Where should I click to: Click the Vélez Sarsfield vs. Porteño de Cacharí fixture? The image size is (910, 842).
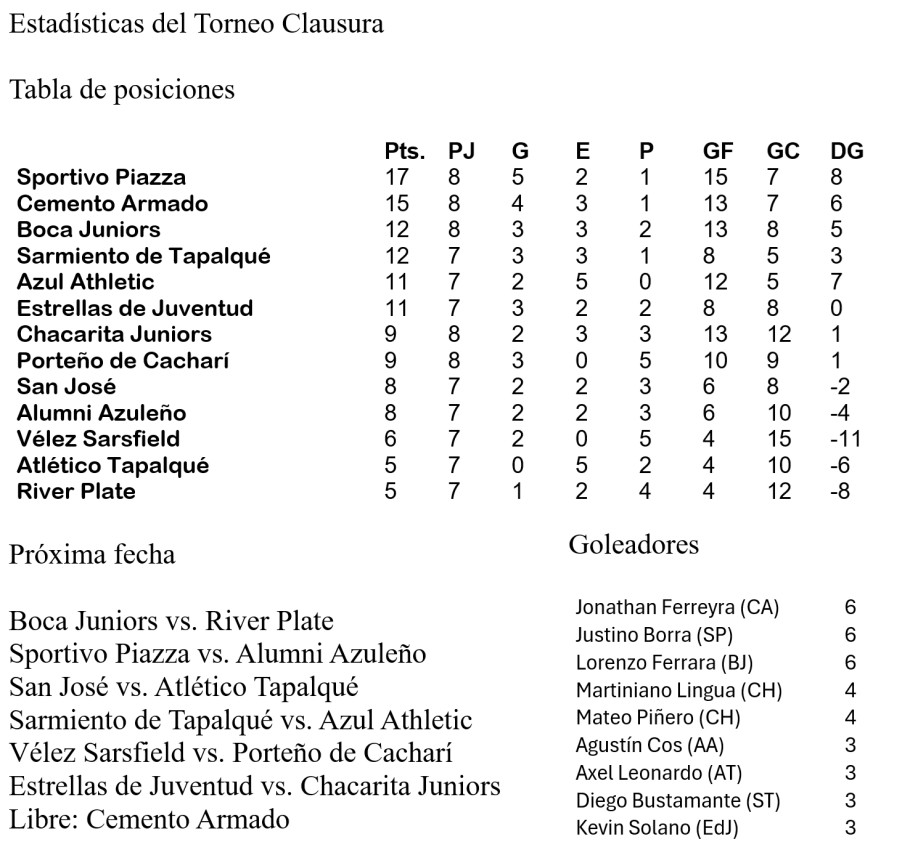pos(231,753)
